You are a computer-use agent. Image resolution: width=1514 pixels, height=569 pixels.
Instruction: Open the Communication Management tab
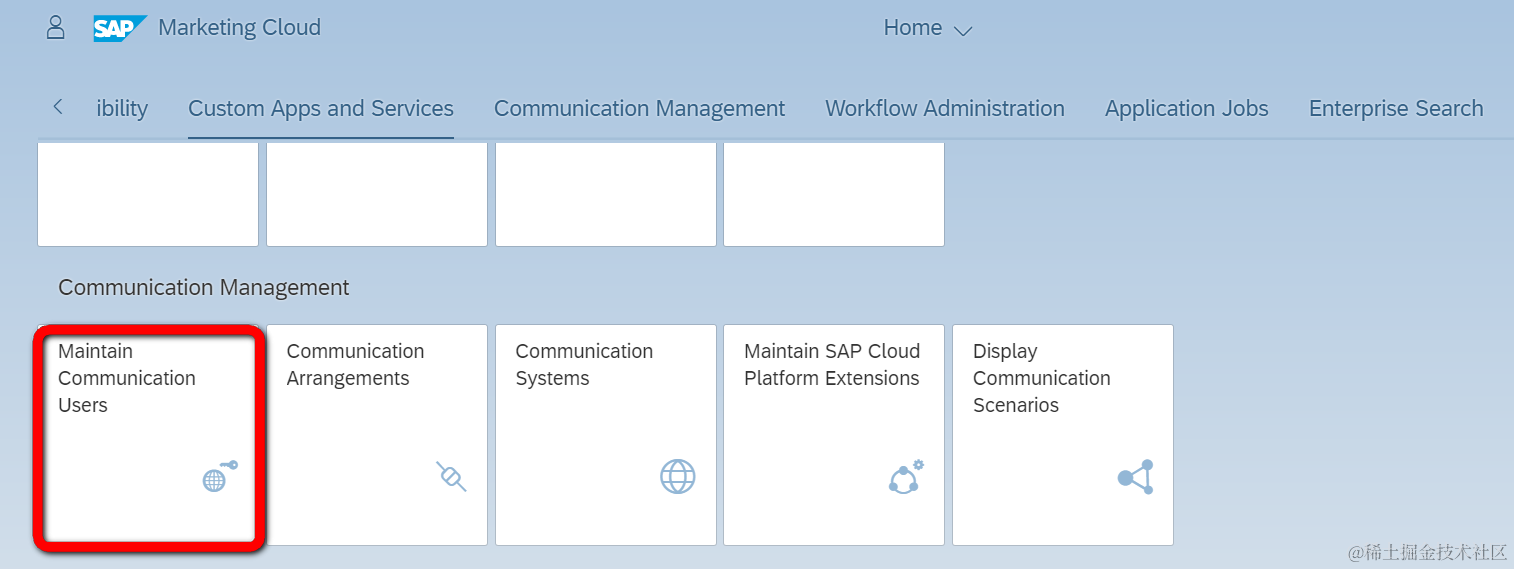(x=639, y=108)
